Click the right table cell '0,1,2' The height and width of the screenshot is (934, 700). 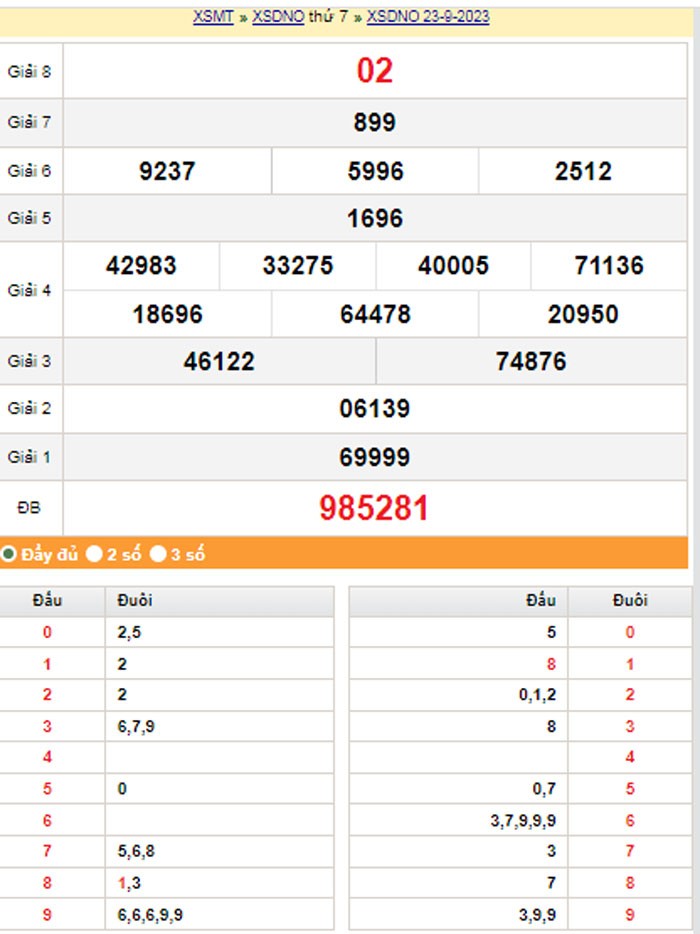coord(537,695)
